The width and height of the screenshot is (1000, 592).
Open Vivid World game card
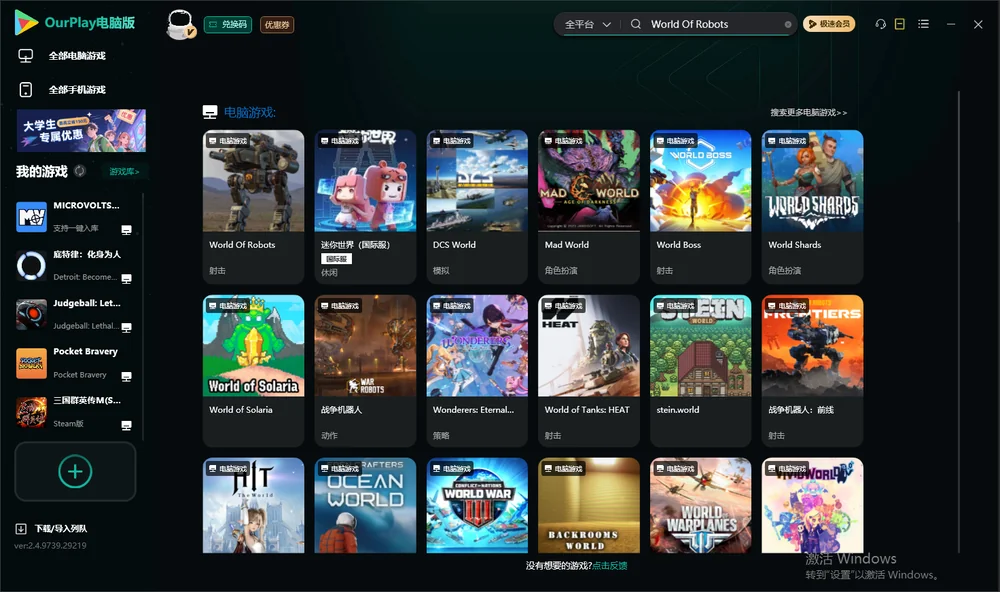812,505
